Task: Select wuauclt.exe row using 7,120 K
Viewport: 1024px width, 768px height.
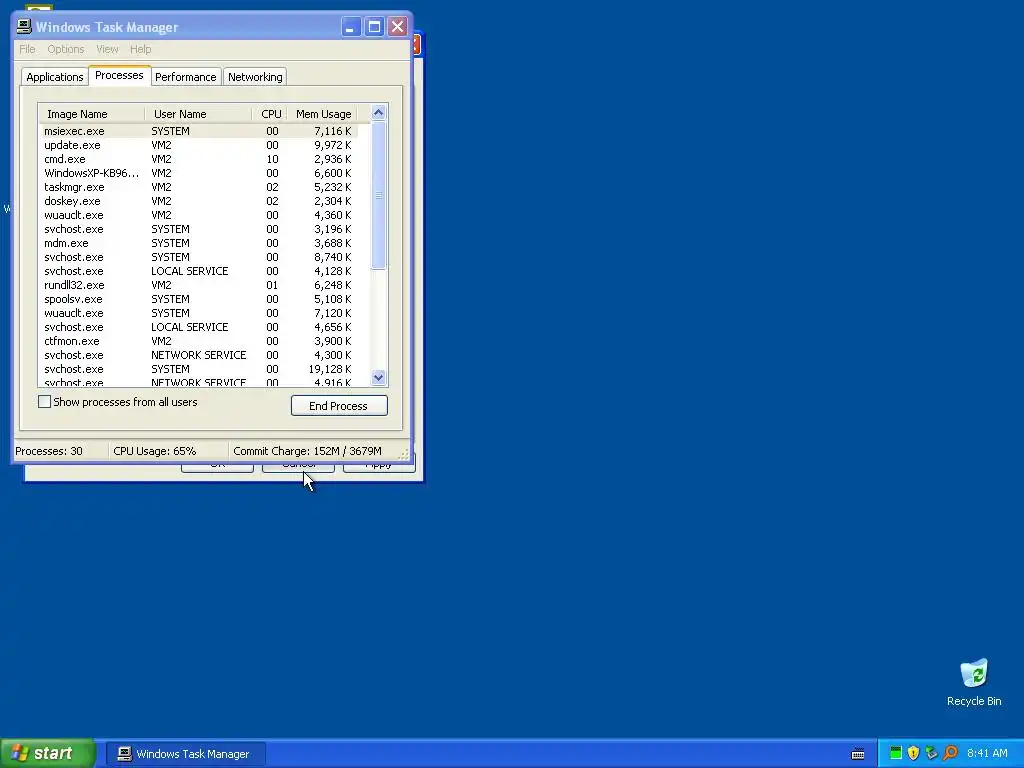Action: coord(199,313)
